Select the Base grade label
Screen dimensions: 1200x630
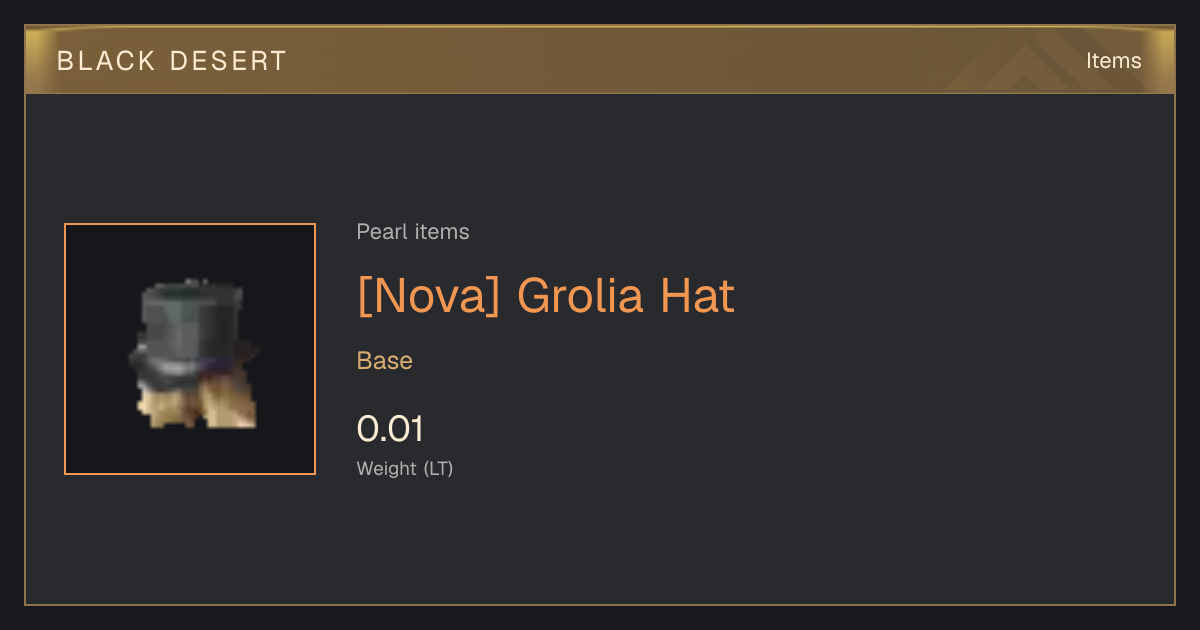(385, 360)
